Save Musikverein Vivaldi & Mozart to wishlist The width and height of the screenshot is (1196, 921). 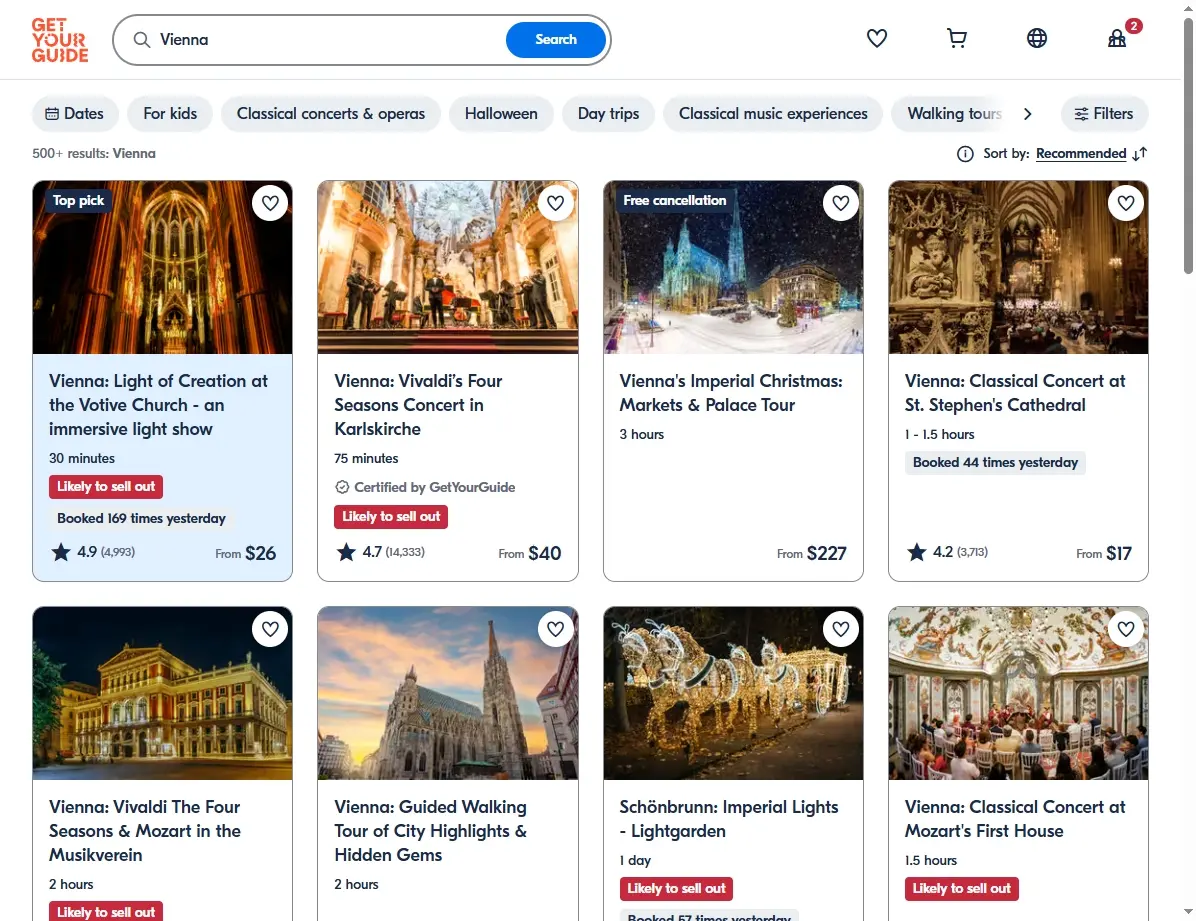pyautogui.click(x=270, y=629)
